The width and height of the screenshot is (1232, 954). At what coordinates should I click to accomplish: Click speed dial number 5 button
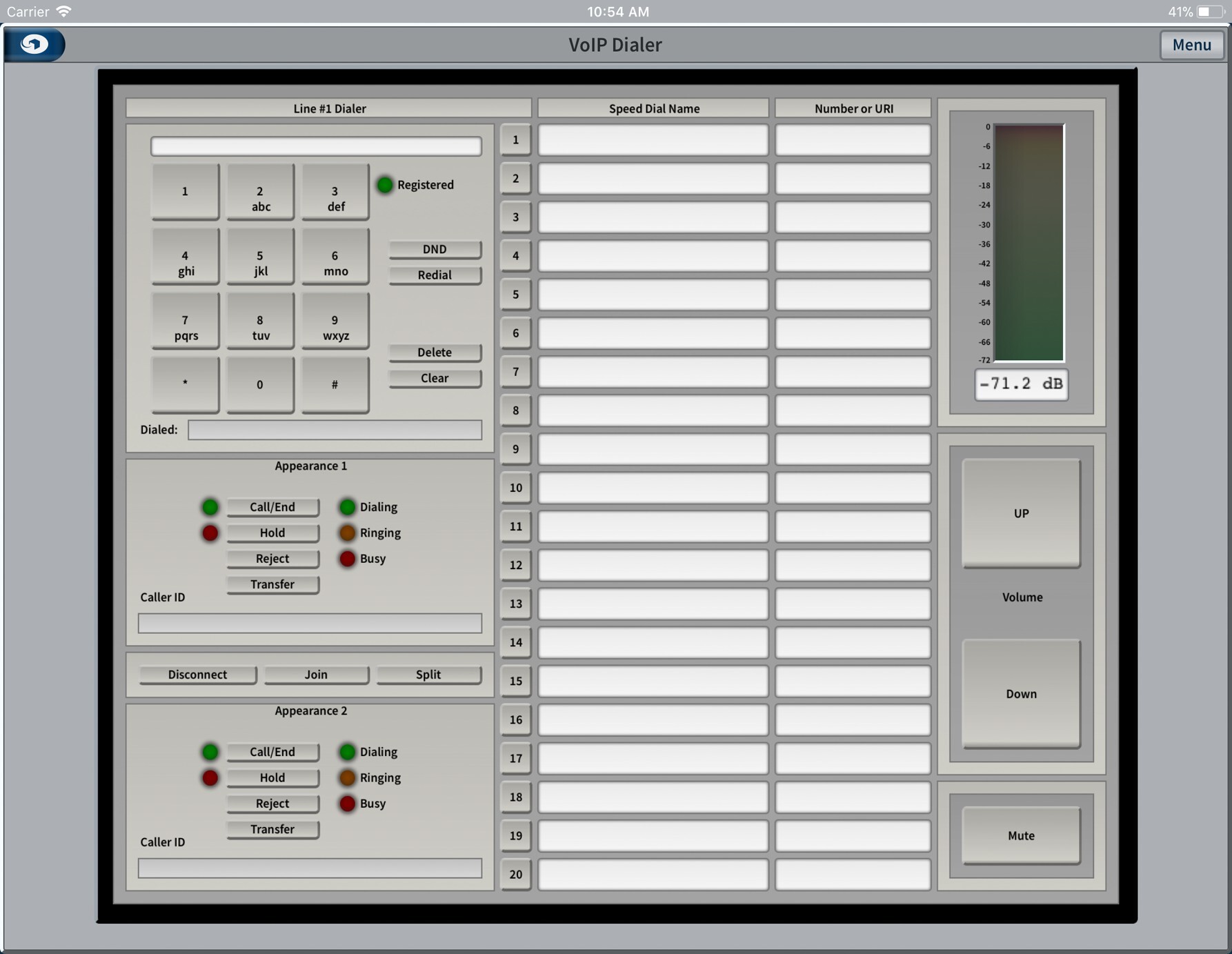tap(515, 295)
